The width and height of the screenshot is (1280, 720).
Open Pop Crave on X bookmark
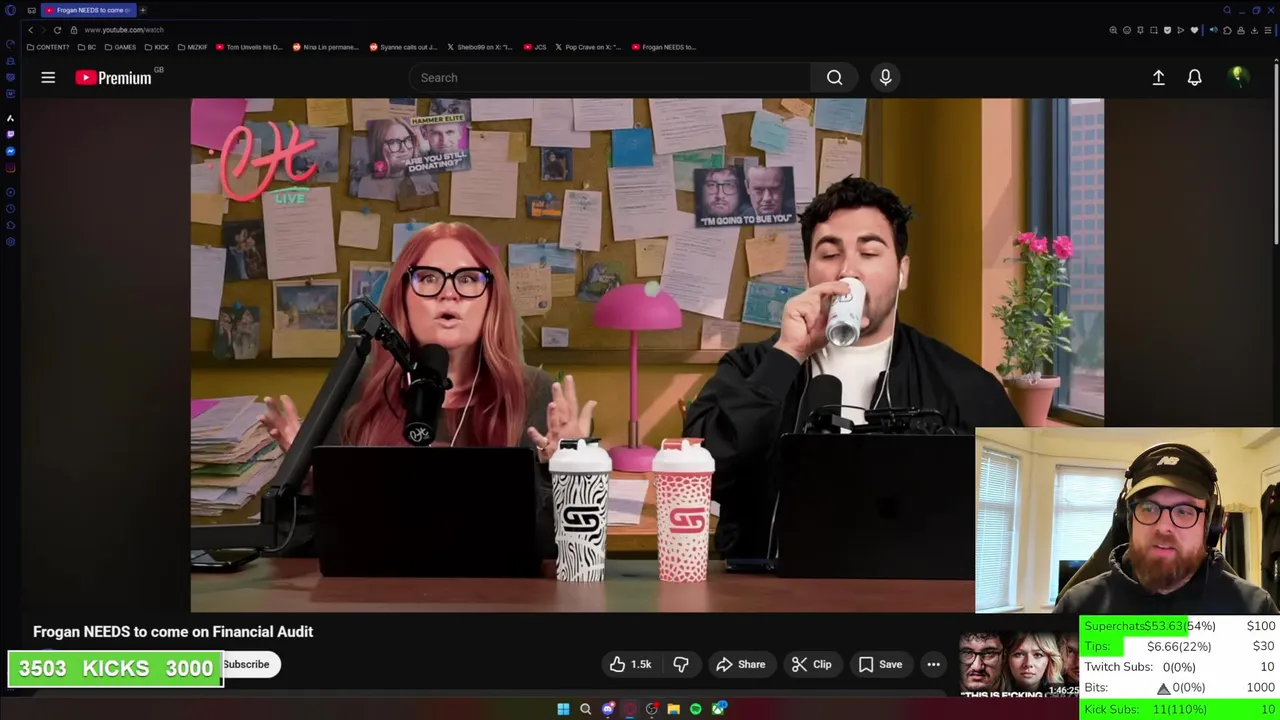pyautogui.click(x=589, y=47)
